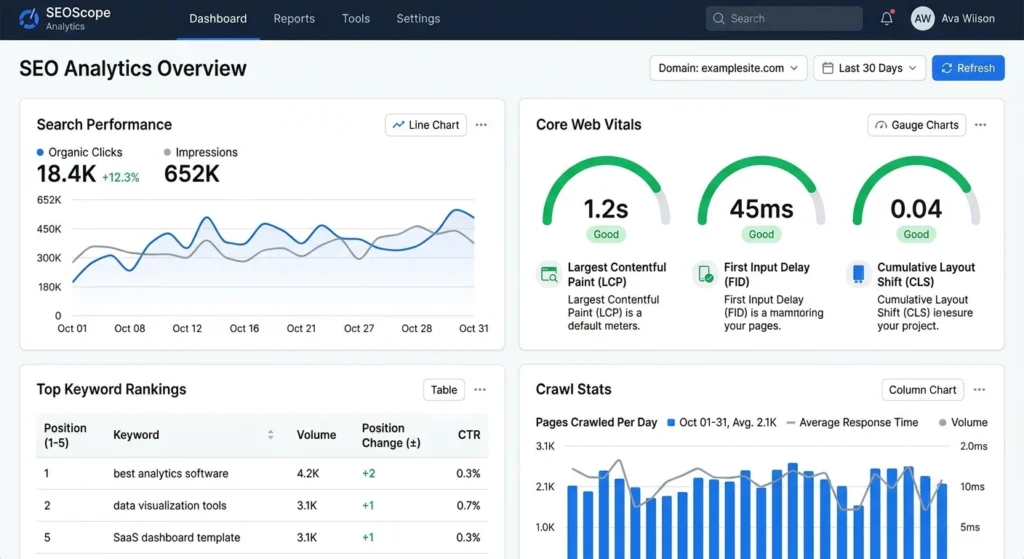1024x559 pixels.
Task: Switch to the Dashboard tab
Action: (218, 19)
